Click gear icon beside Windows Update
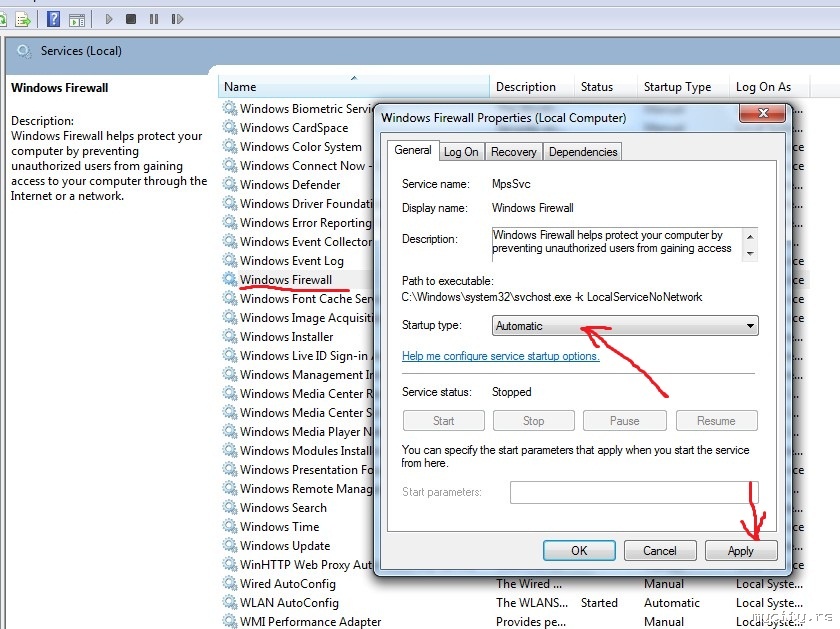 click(230, 545)
